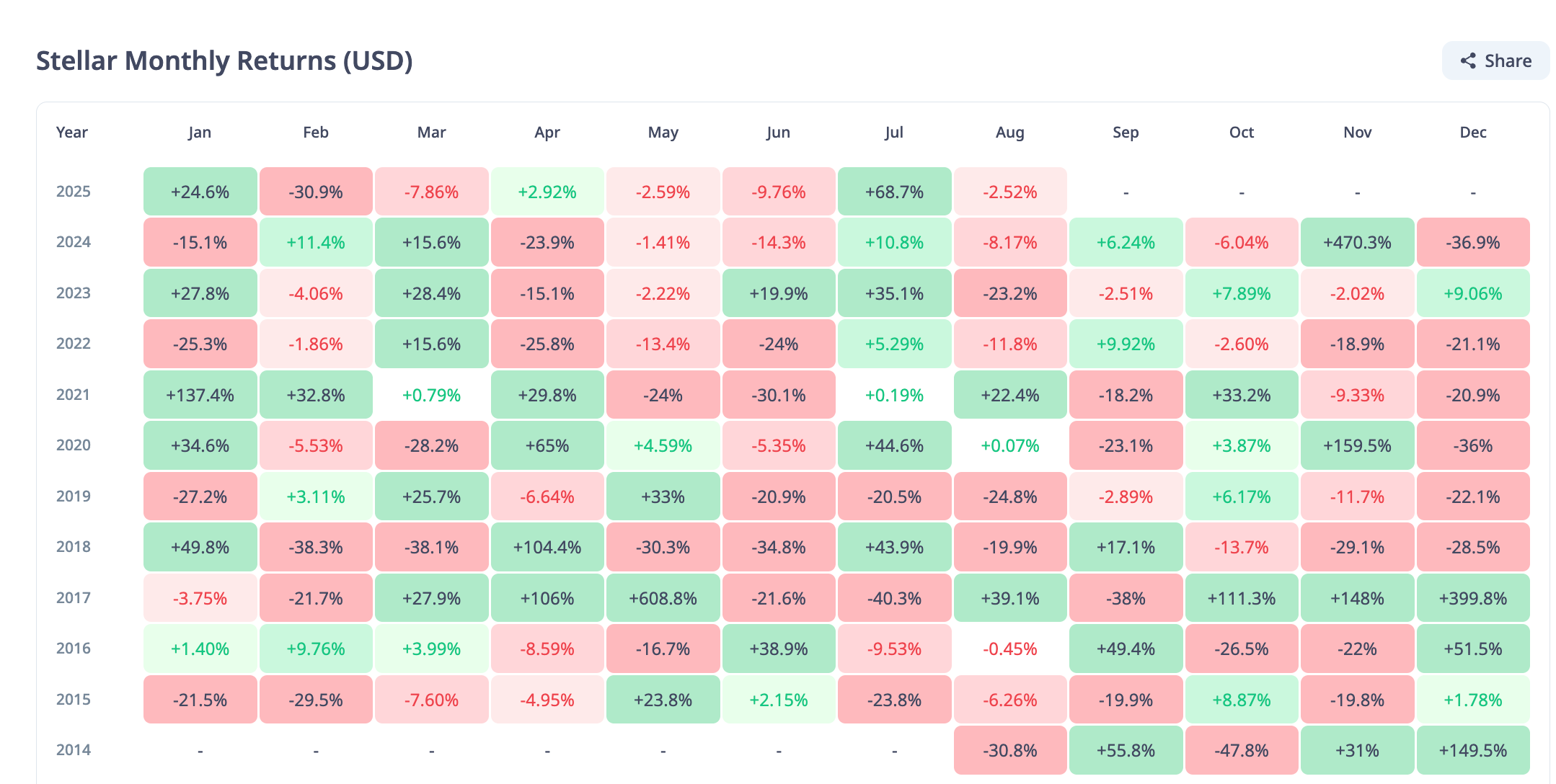The width and height of the screenshot is (1556, 784).
Task: Select the -40.3% July 2017 cell
Action: [x=894, y=598]
